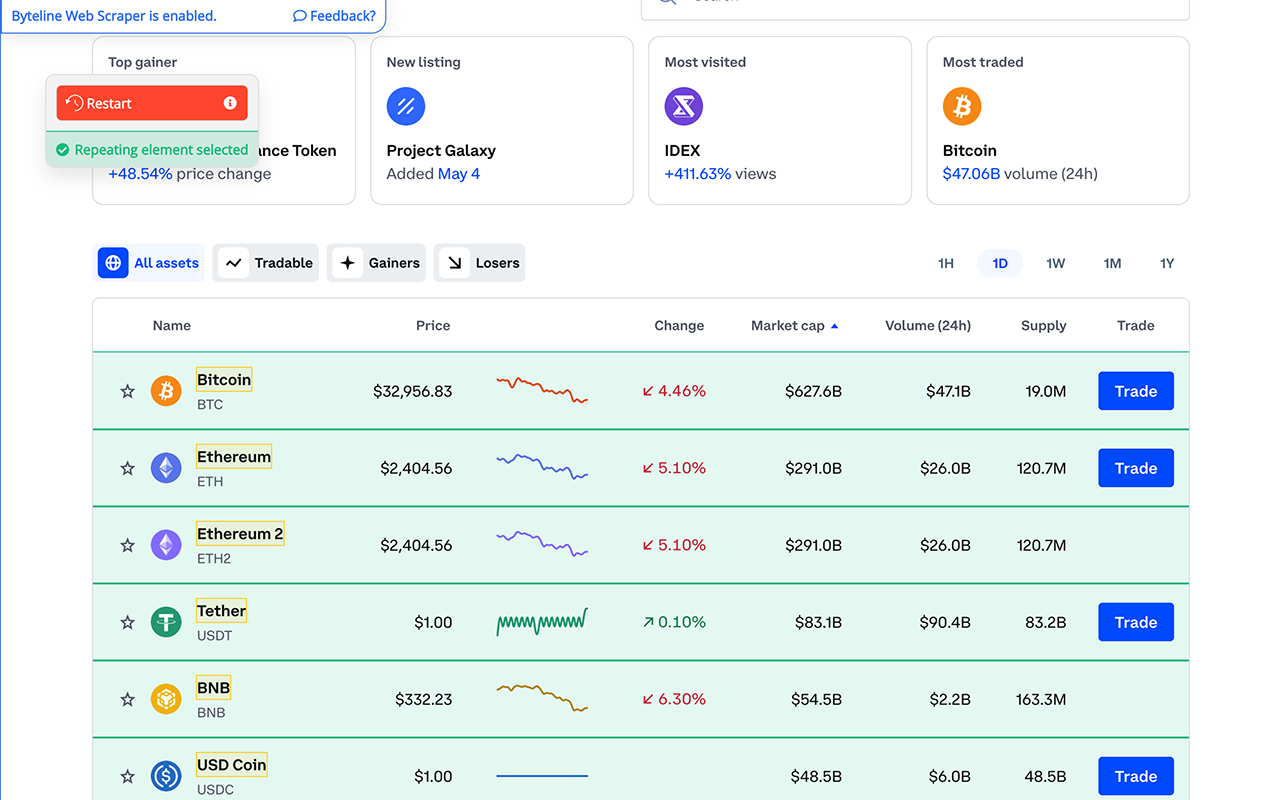Click the Project Galaxy logo icon
Image resolution: width=1280 pixels, height=800 pixels.
406,106
